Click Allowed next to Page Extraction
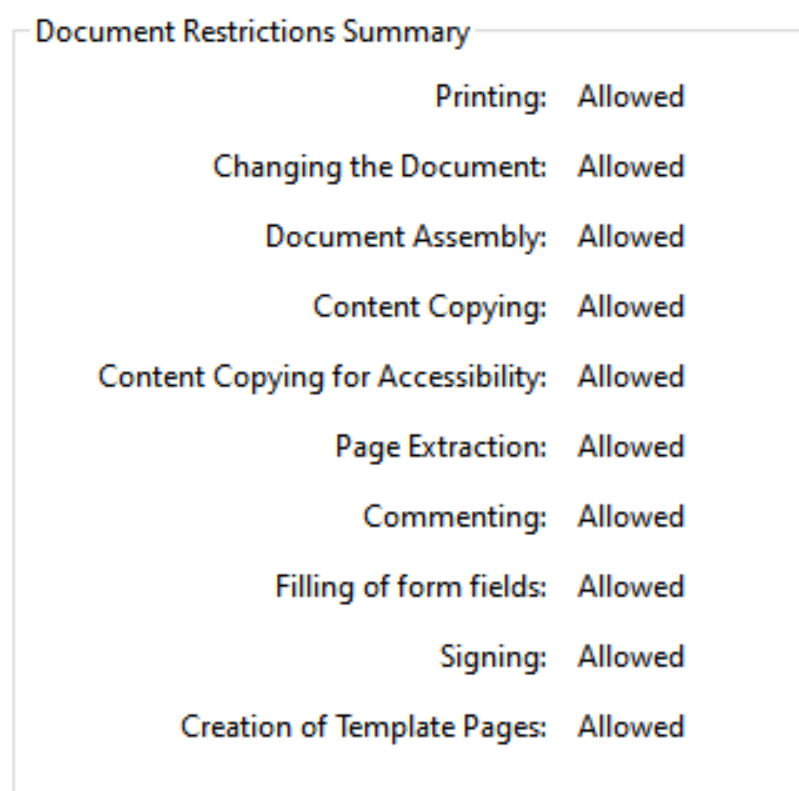The width and height of the screenshot is (799, 791). [x=631, y=446]
